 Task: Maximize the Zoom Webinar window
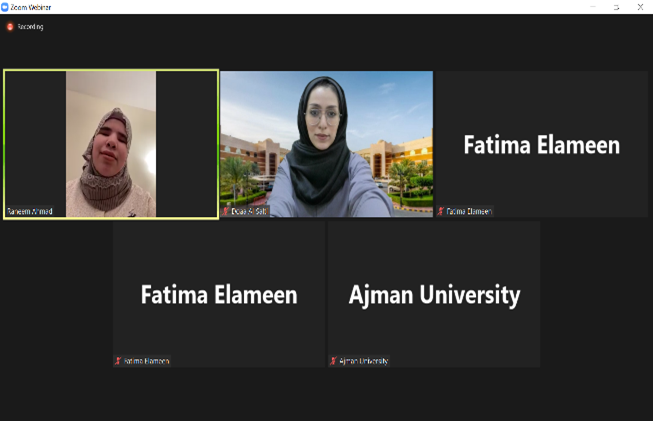click(616, 7)
